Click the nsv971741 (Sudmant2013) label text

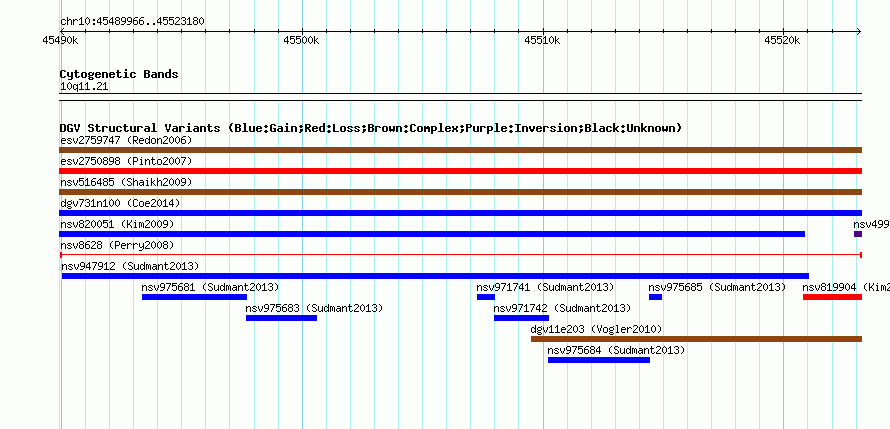pos(545,287)
